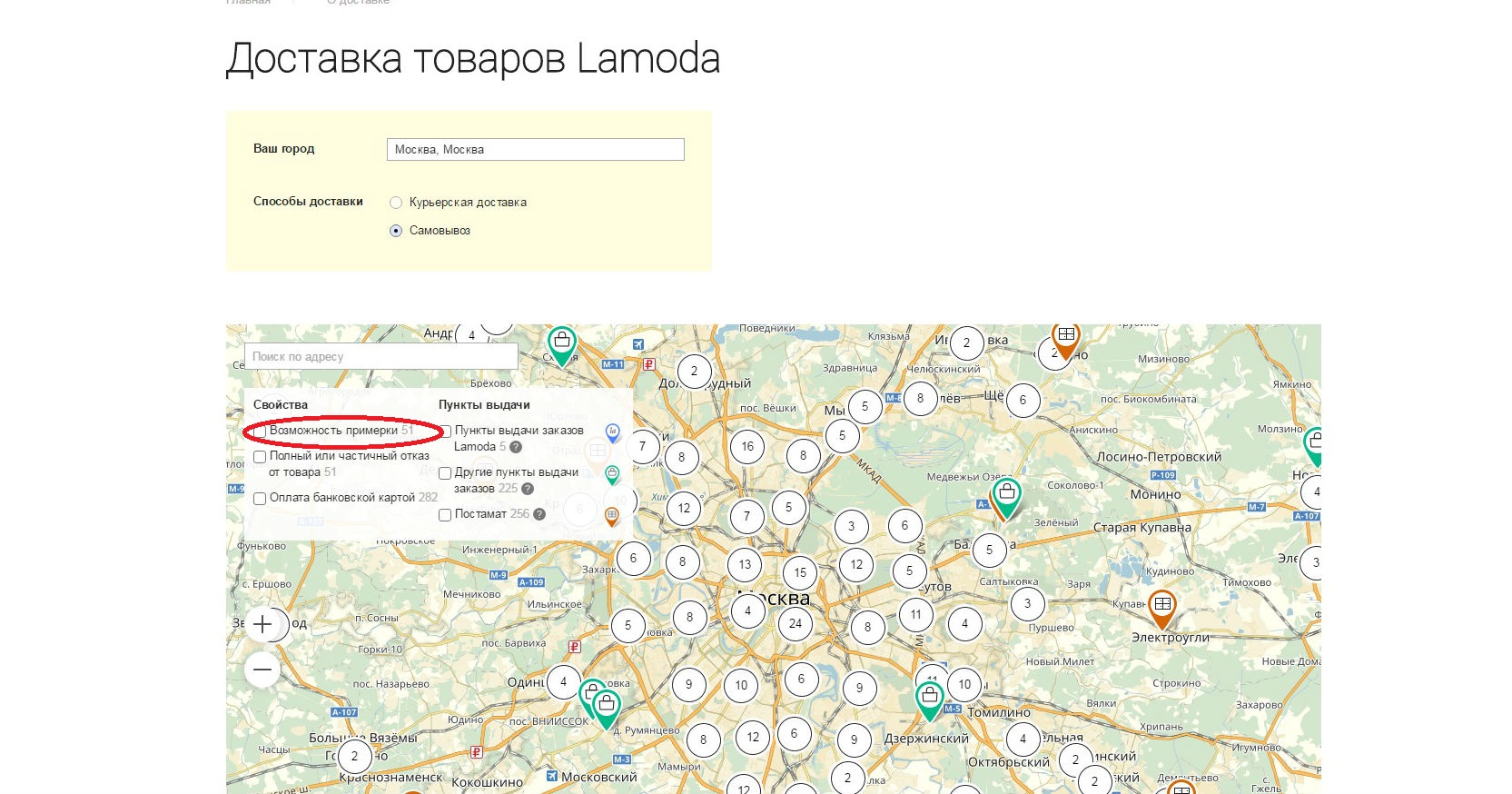
Task: Open cluster 5 at Балашиха
Action: (x=989, y=550)
